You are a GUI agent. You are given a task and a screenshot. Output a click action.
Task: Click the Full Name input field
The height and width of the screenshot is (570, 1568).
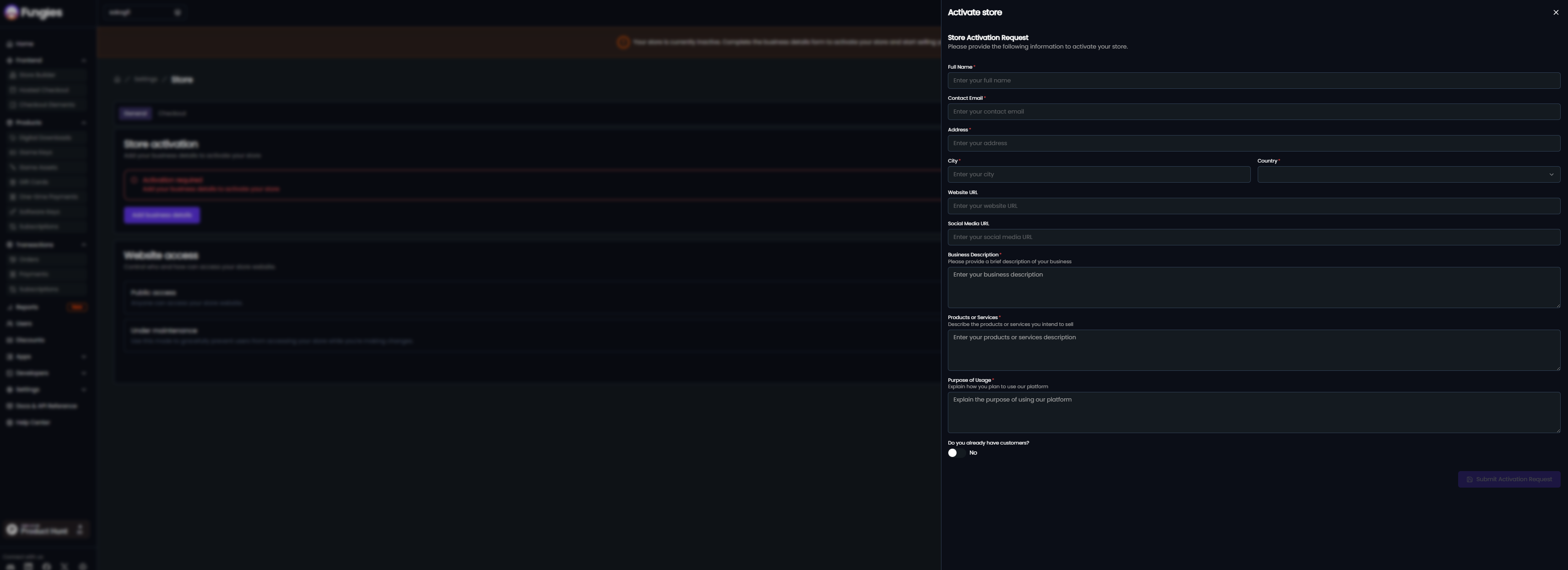(x=1253, y=81)
